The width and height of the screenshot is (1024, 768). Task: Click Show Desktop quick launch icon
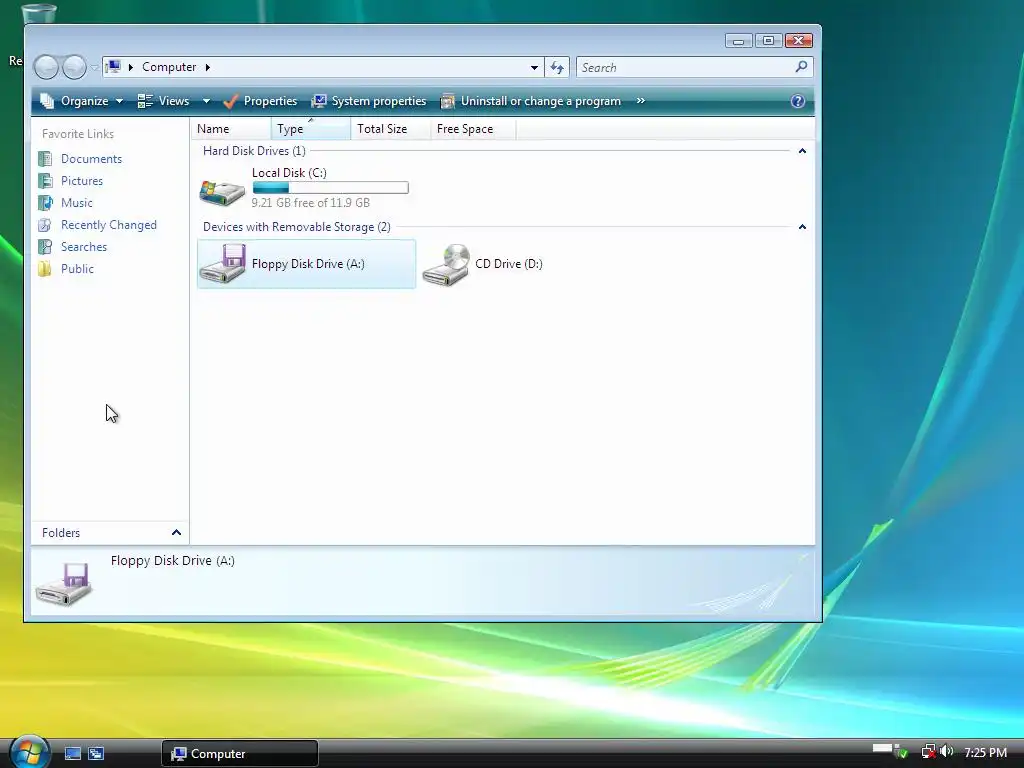tap(72, 754)
